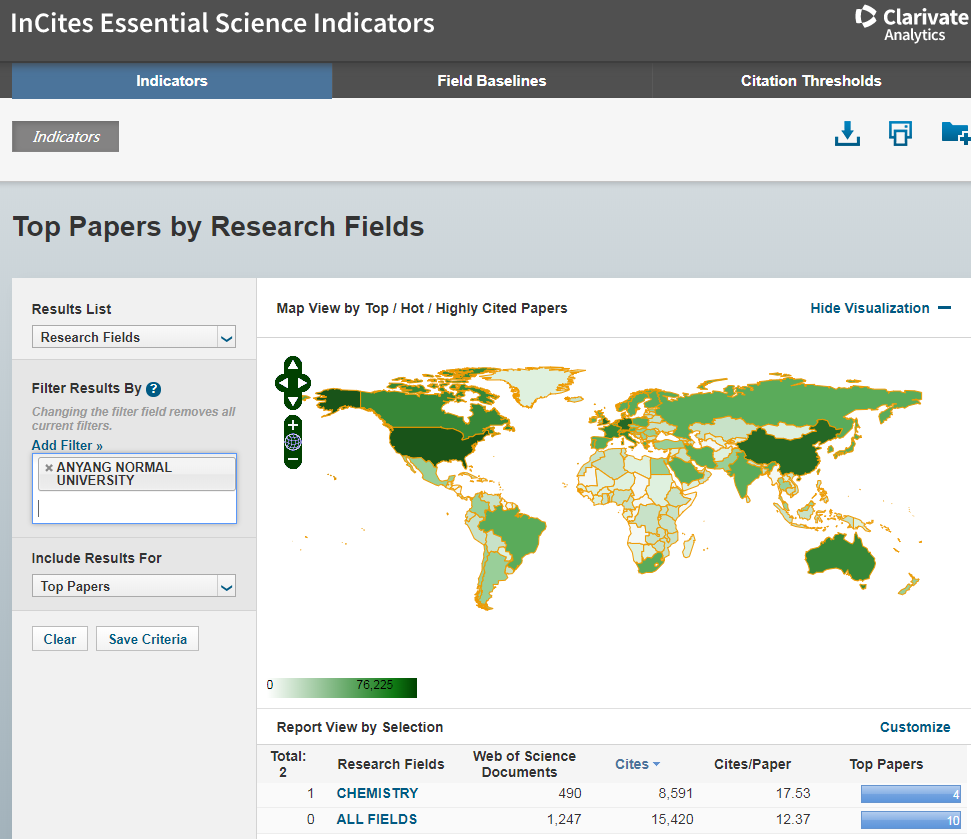Switch to the Field Baselines tab

[491, 81]
